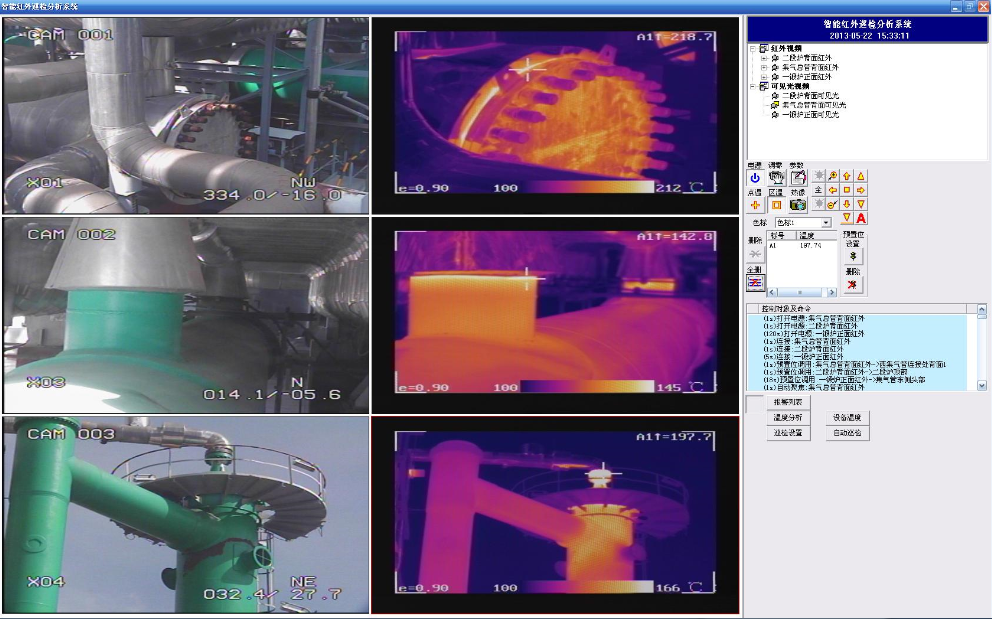Click the color scale bar in top infrared pane
This screenshot has height=619, width=992.
[588, 187]
